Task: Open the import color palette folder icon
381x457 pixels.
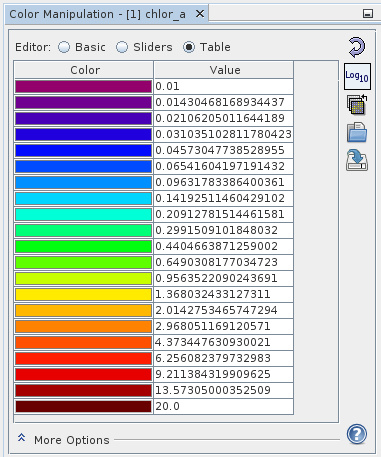Action: click(357, 132)
